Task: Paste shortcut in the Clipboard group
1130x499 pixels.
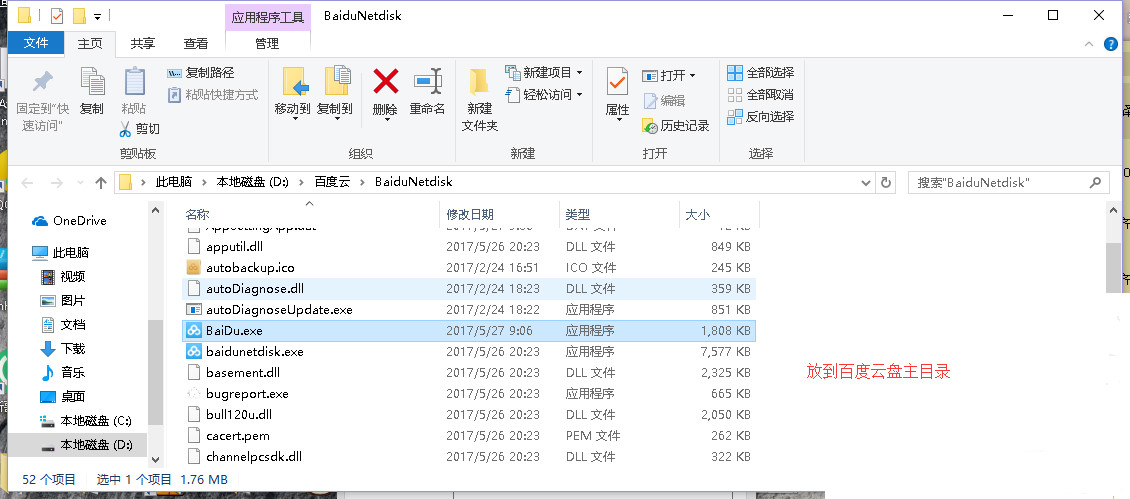Action: (x=212, y=94)
